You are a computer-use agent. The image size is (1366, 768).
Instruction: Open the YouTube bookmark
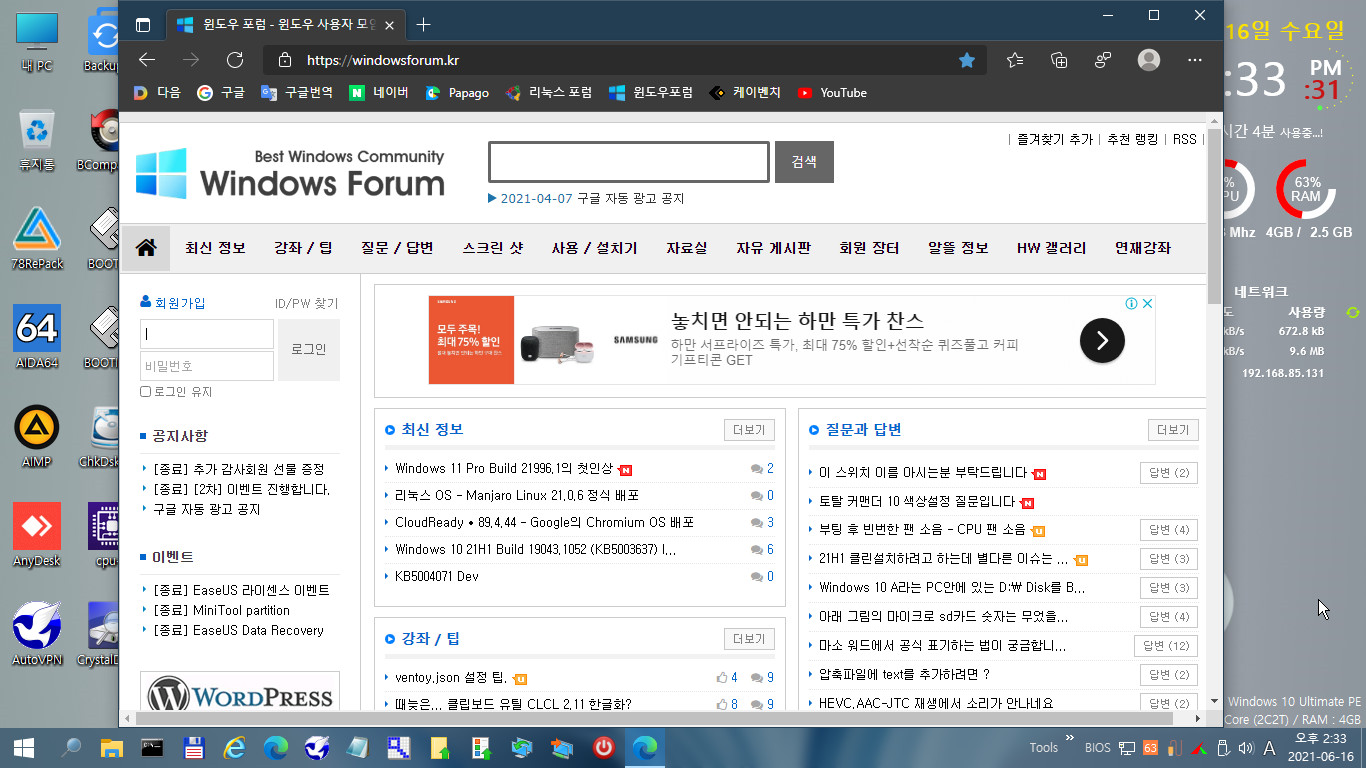[832, 92]
